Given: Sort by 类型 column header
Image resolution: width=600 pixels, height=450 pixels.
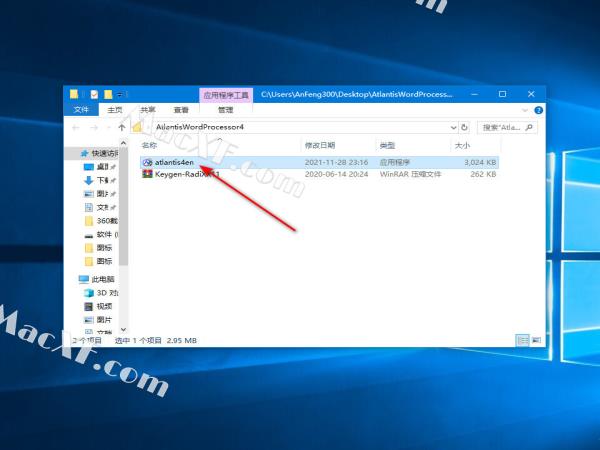Looking at the screenshot, I should click(x=387, y=145).
